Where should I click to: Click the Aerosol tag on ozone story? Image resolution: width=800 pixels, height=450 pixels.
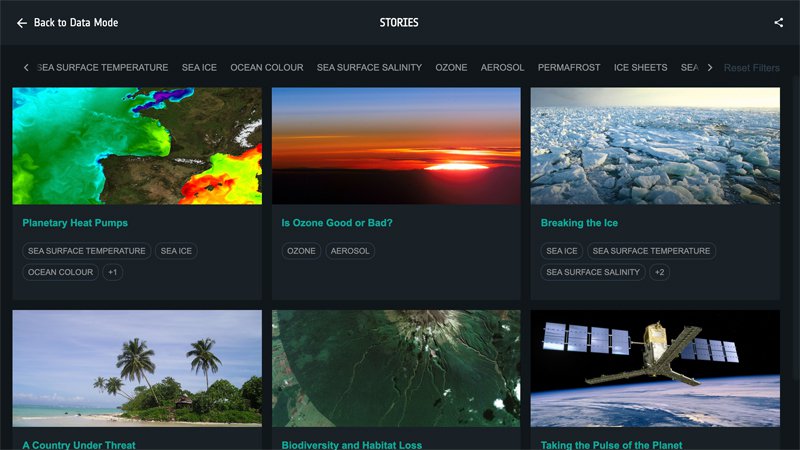[350, 251]
